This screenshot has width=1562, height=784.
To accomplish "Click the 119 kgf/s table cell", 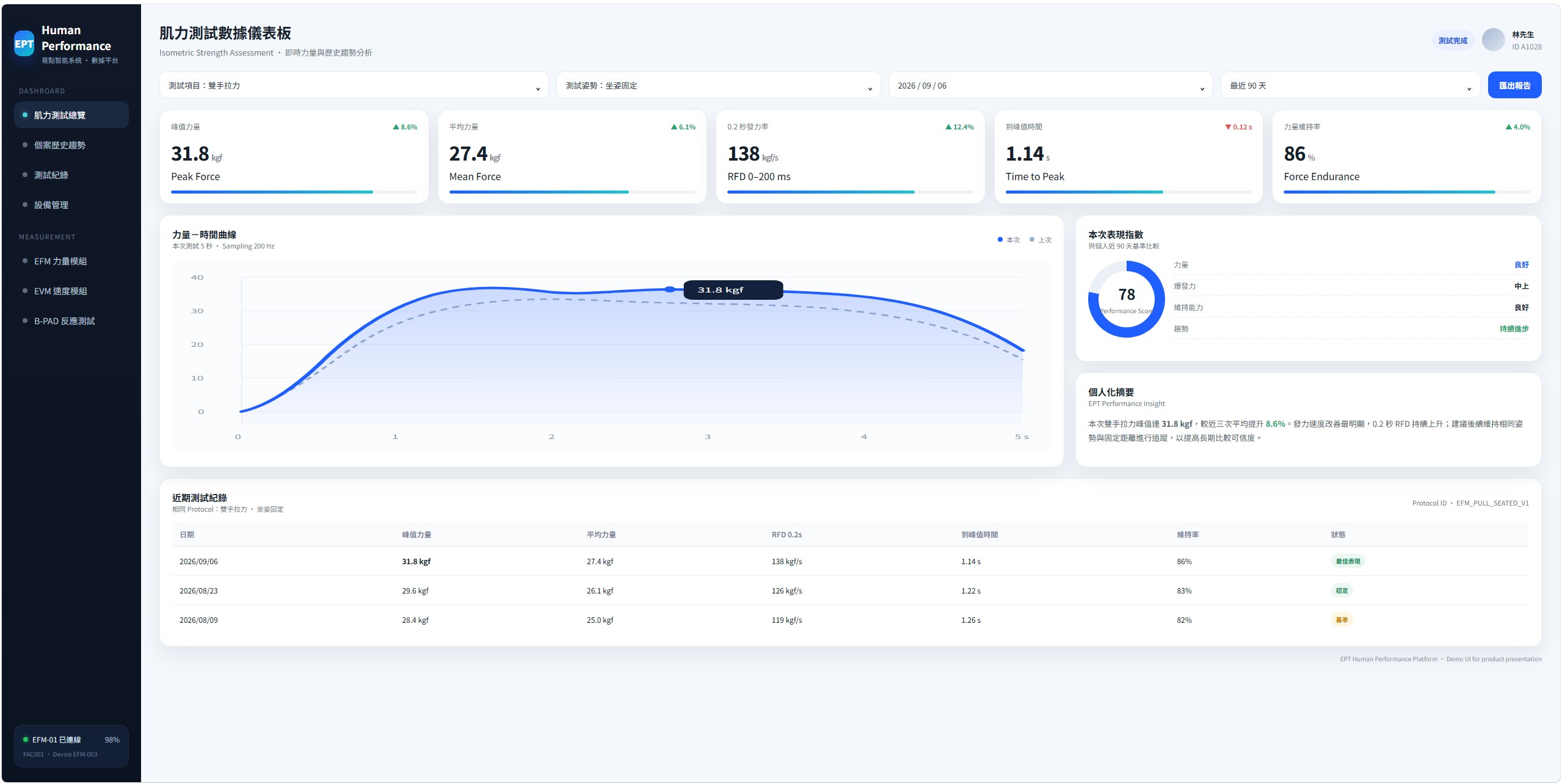I will (786, 620).
